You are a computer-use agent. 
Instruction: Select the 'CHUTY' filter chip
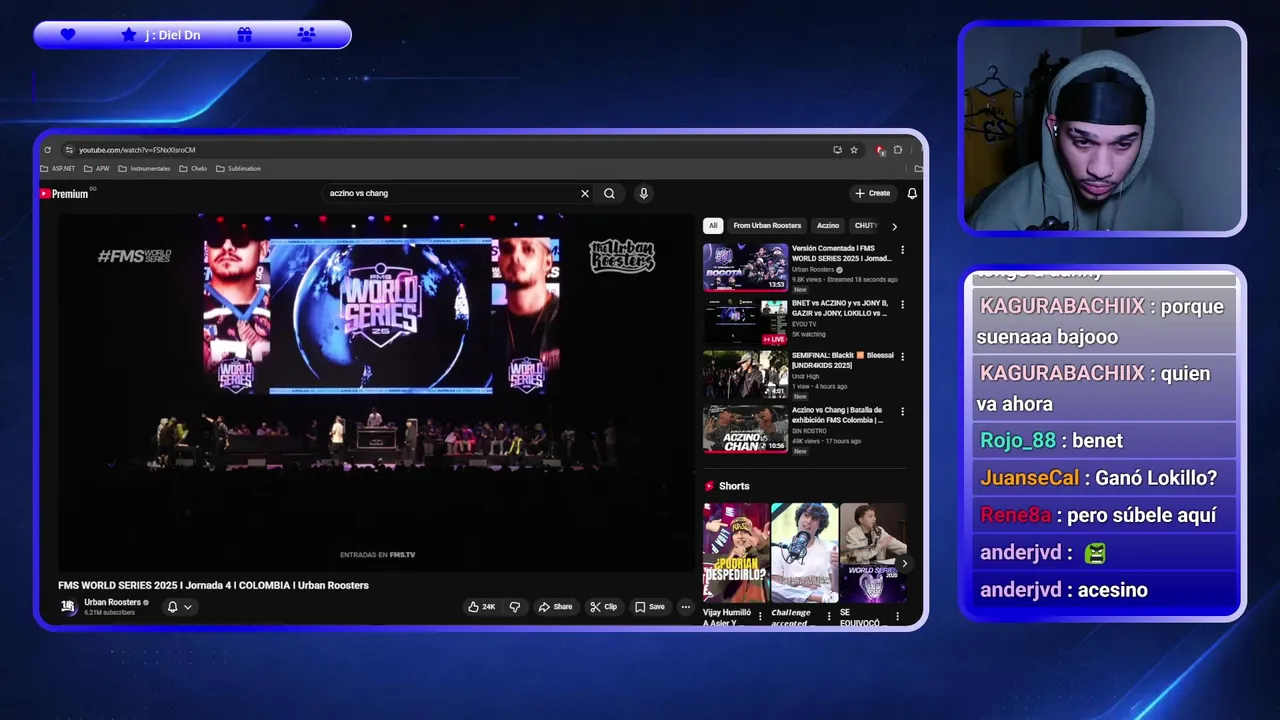[865, 226]
